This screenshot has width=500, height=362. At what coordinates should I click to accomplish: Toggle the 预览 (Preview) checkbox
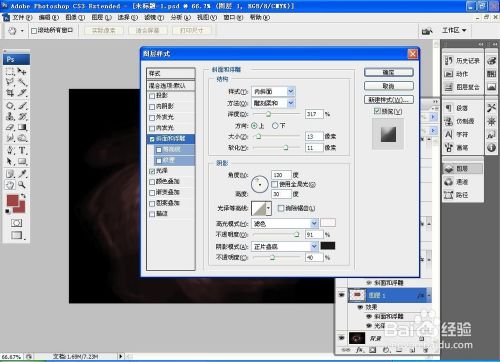pos(377,111)
